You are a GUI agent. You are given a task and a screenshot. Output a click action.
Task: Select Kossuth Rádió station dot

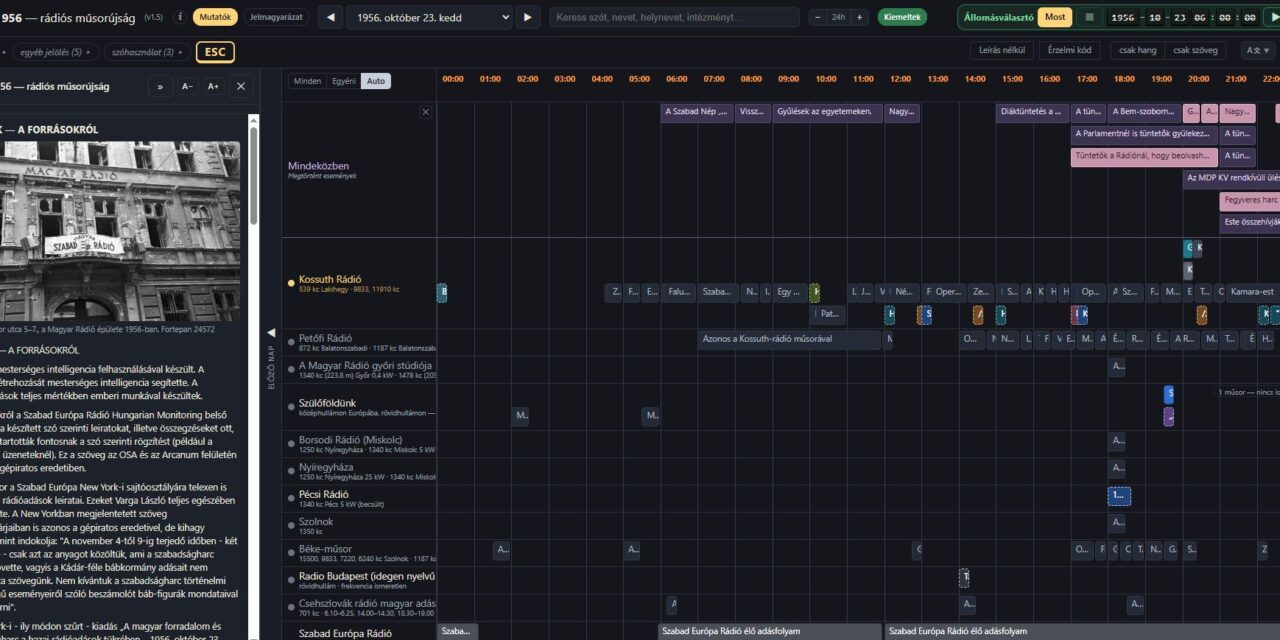[x=291, y=283]
